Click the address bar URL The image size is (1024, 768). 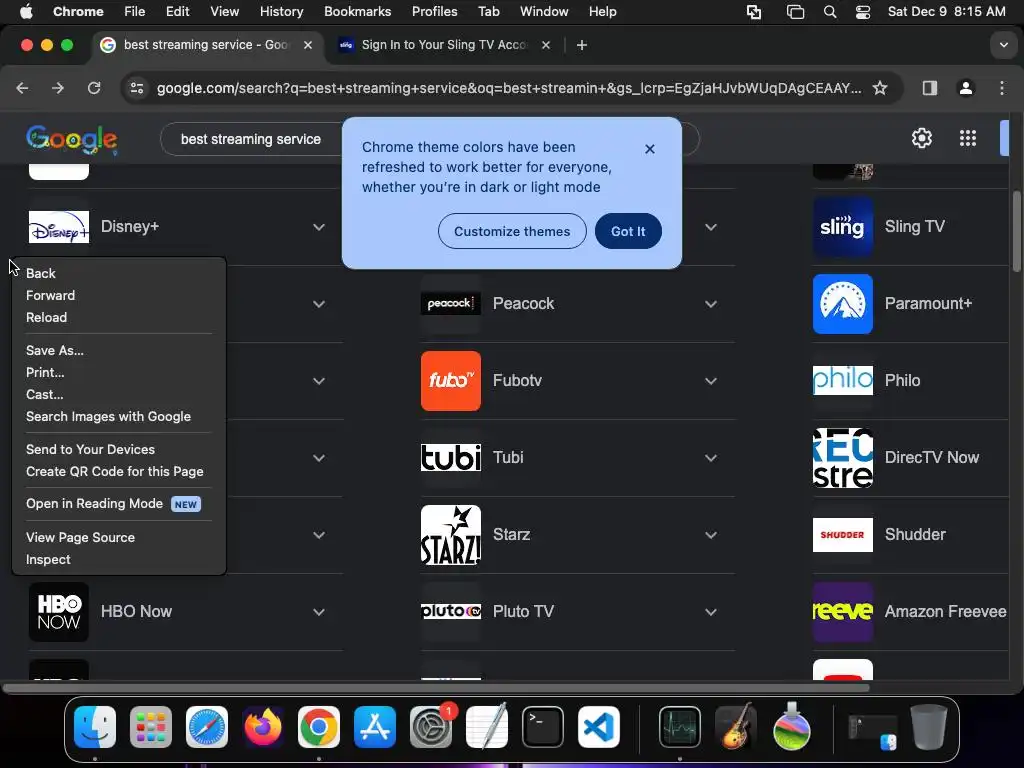pos(509,88)
